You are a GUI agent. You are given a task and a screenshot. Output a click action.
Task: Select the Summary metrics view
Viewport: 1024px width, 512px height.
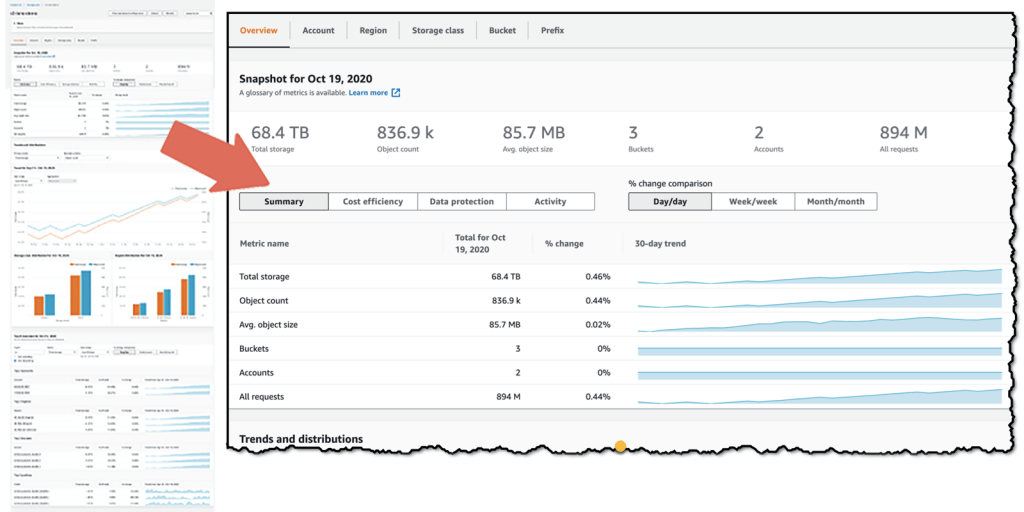coord(283,201)
